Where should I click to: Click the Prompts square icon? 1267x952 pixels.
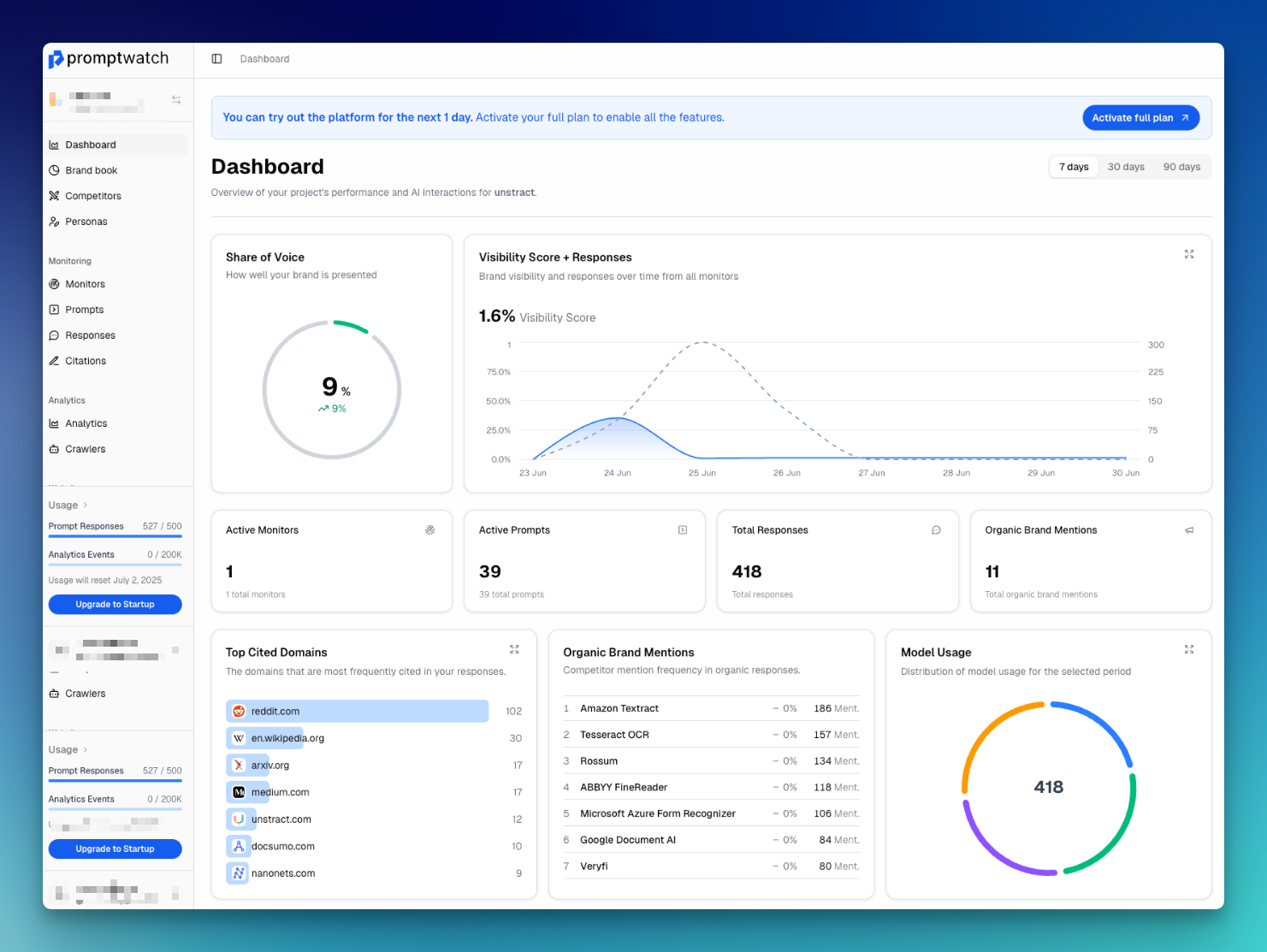[54, 310]
